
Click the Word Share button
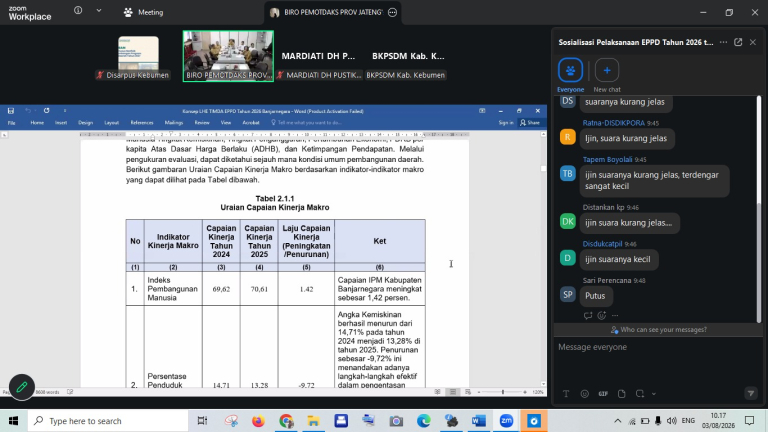point(530,123)
